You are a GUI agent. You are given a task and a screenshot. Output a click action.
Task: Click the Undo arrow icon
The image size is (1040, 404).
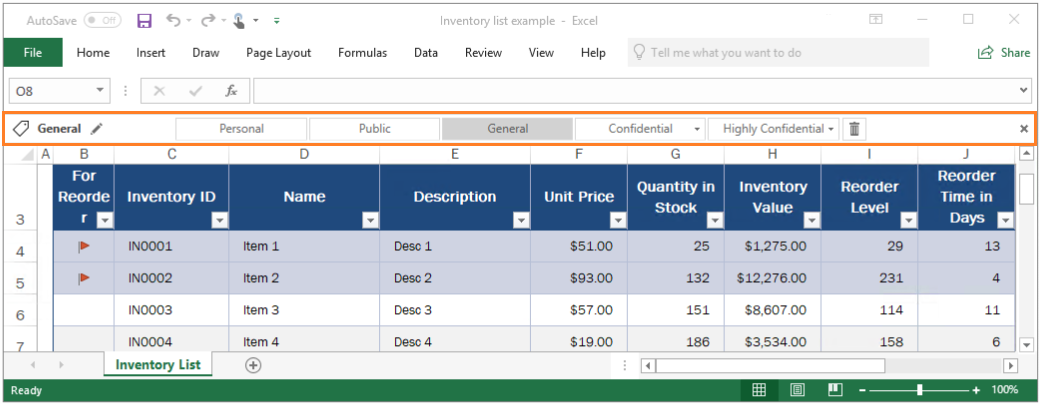point(173,20)
